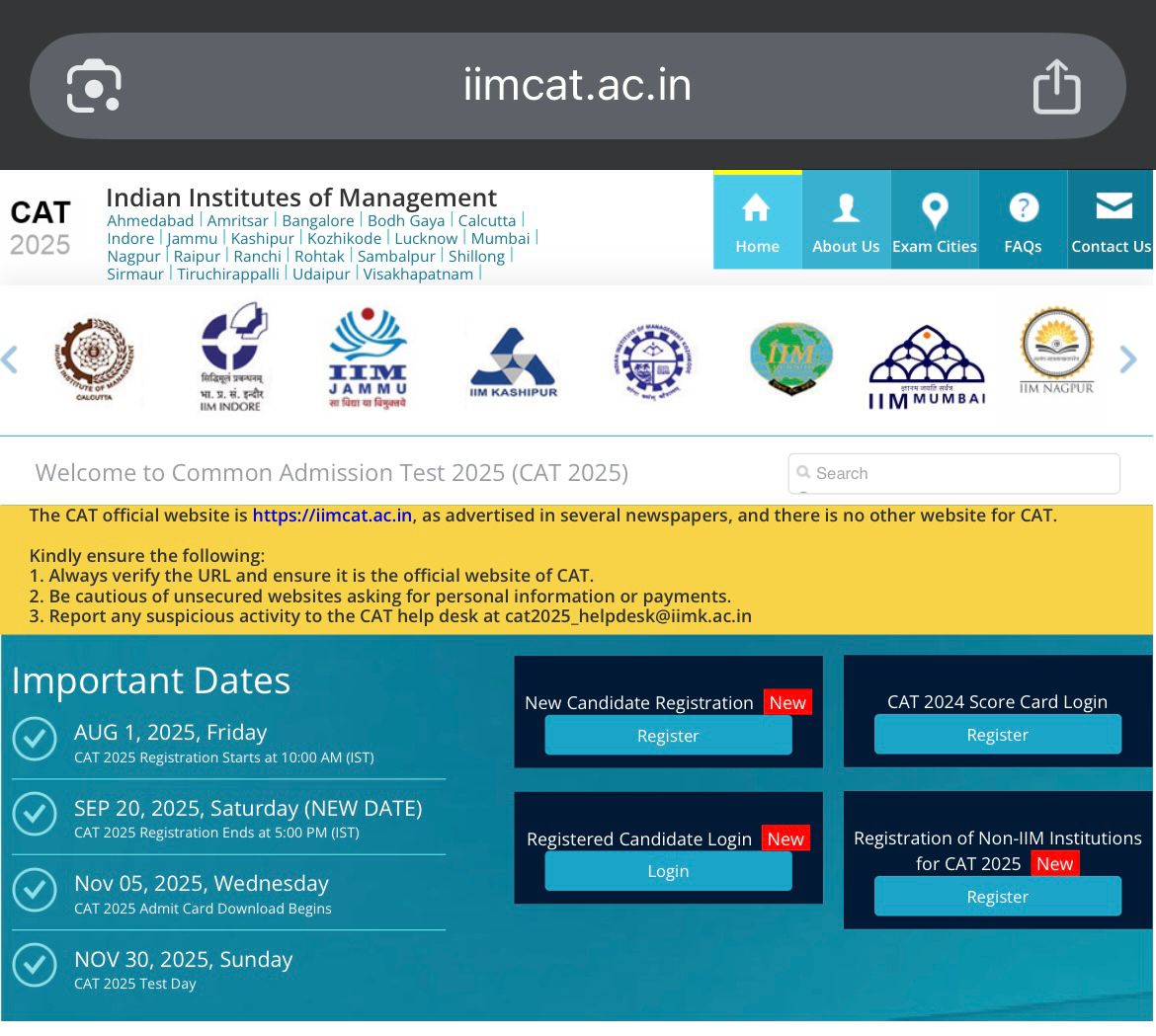Image resolution: width=1156 pixels, height=1036 pixels.
Task: Open the FAQs tab
Action: [x=1023, y=220]
